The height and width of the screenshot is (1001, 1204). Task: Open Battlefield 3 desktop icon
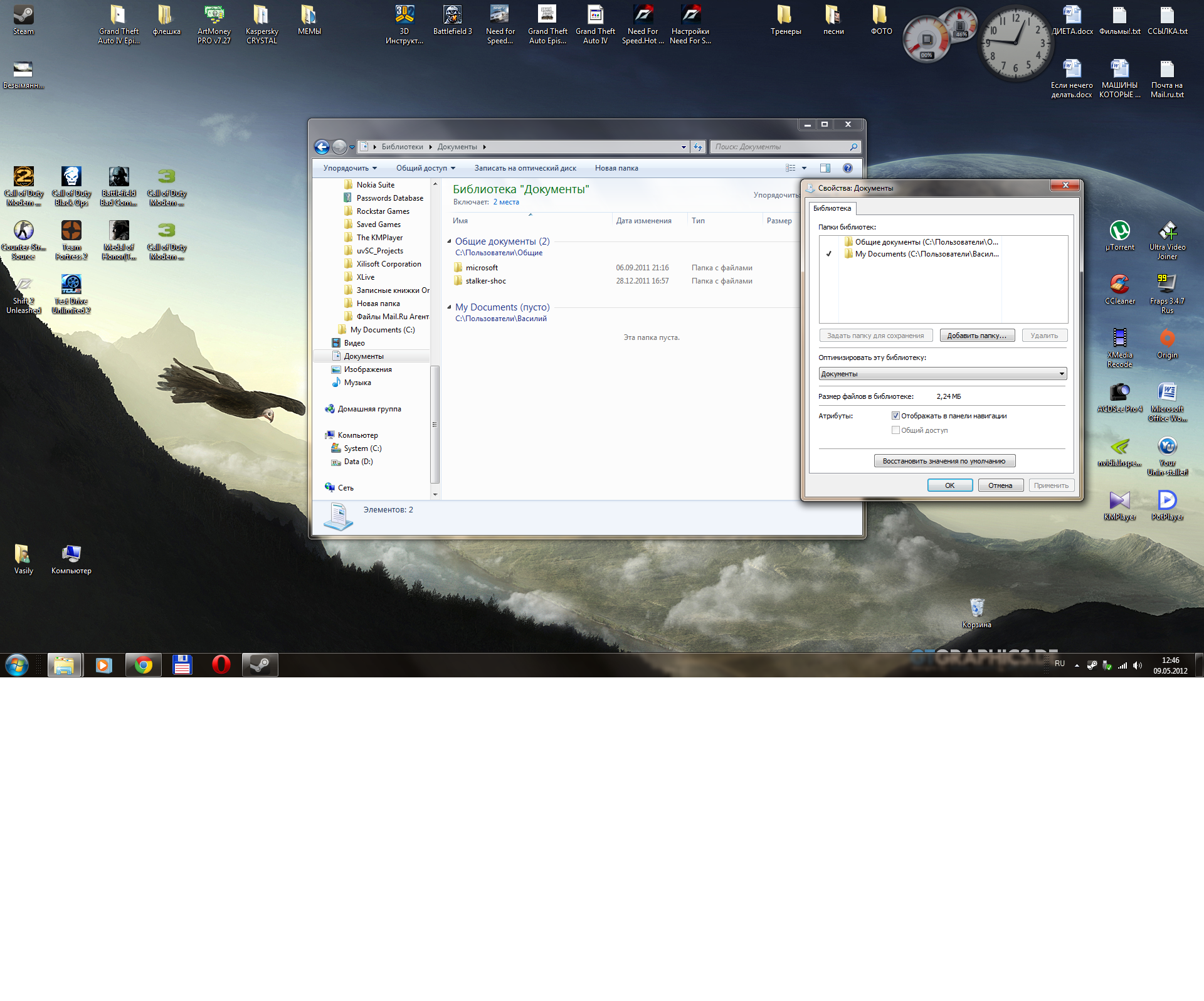click(453, 19)
